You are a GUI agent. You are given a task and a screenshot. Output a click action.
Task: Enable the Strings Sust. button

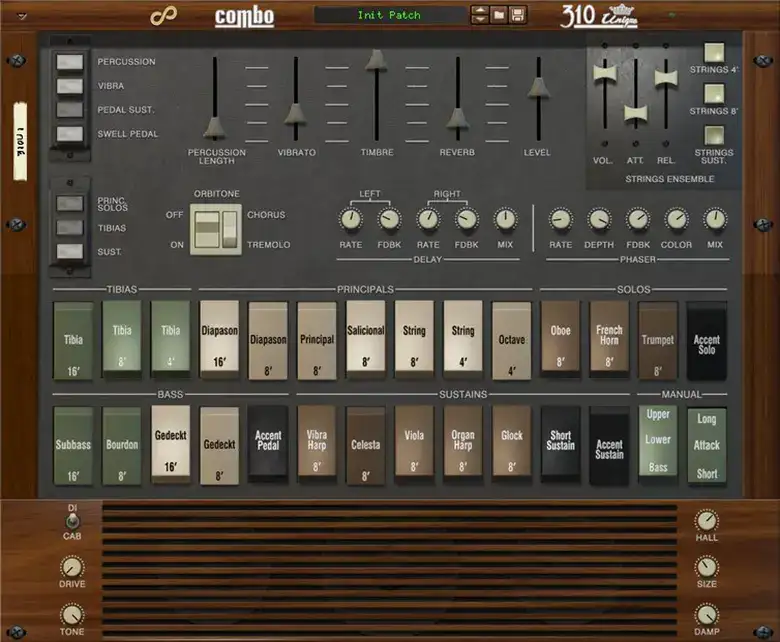click(714, 135)
